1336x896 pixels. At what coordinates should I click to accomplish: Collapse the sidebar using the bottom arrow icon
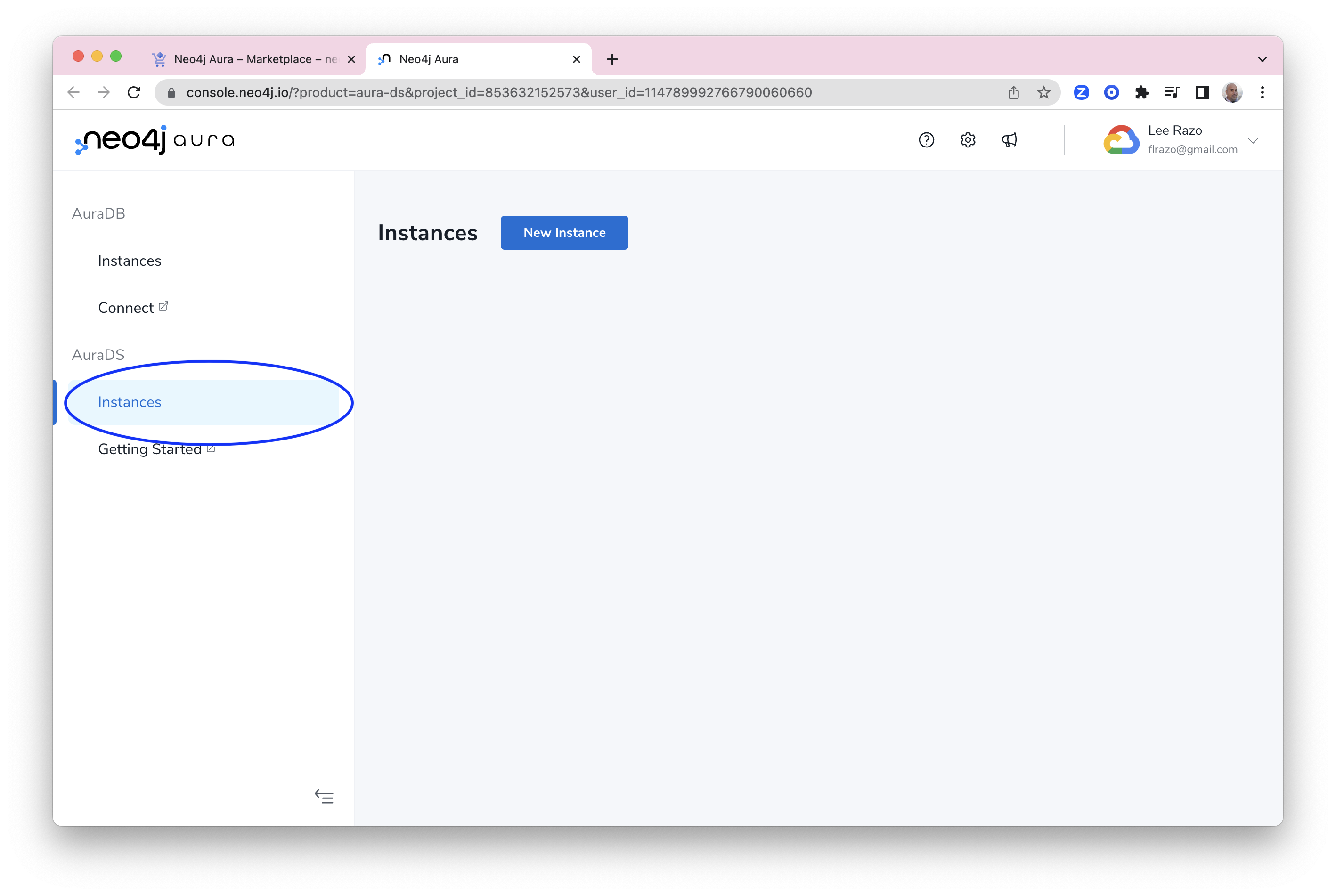(324, 796)
